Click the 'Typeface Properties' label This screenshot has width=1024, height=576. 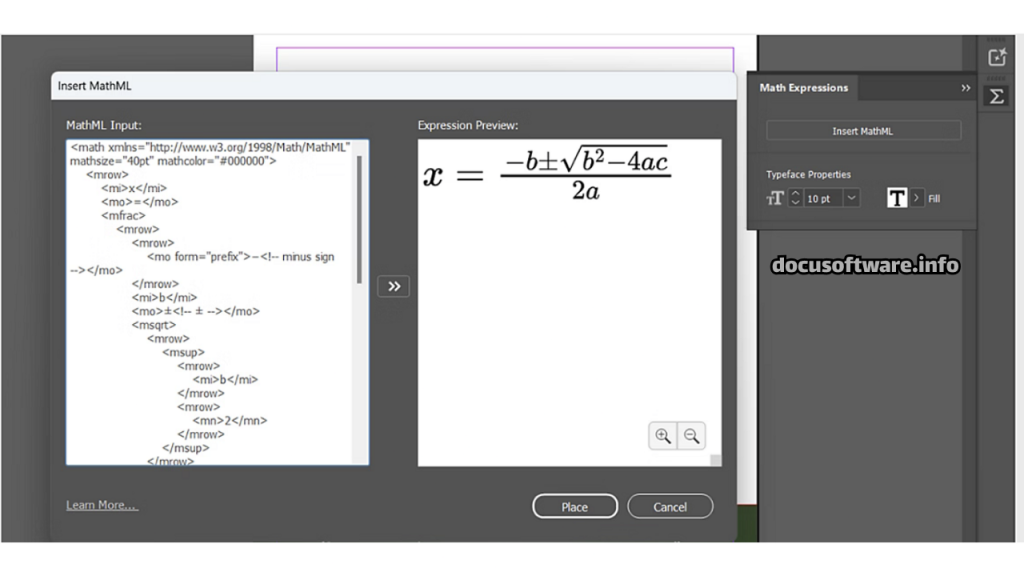(x=808, y=174)
